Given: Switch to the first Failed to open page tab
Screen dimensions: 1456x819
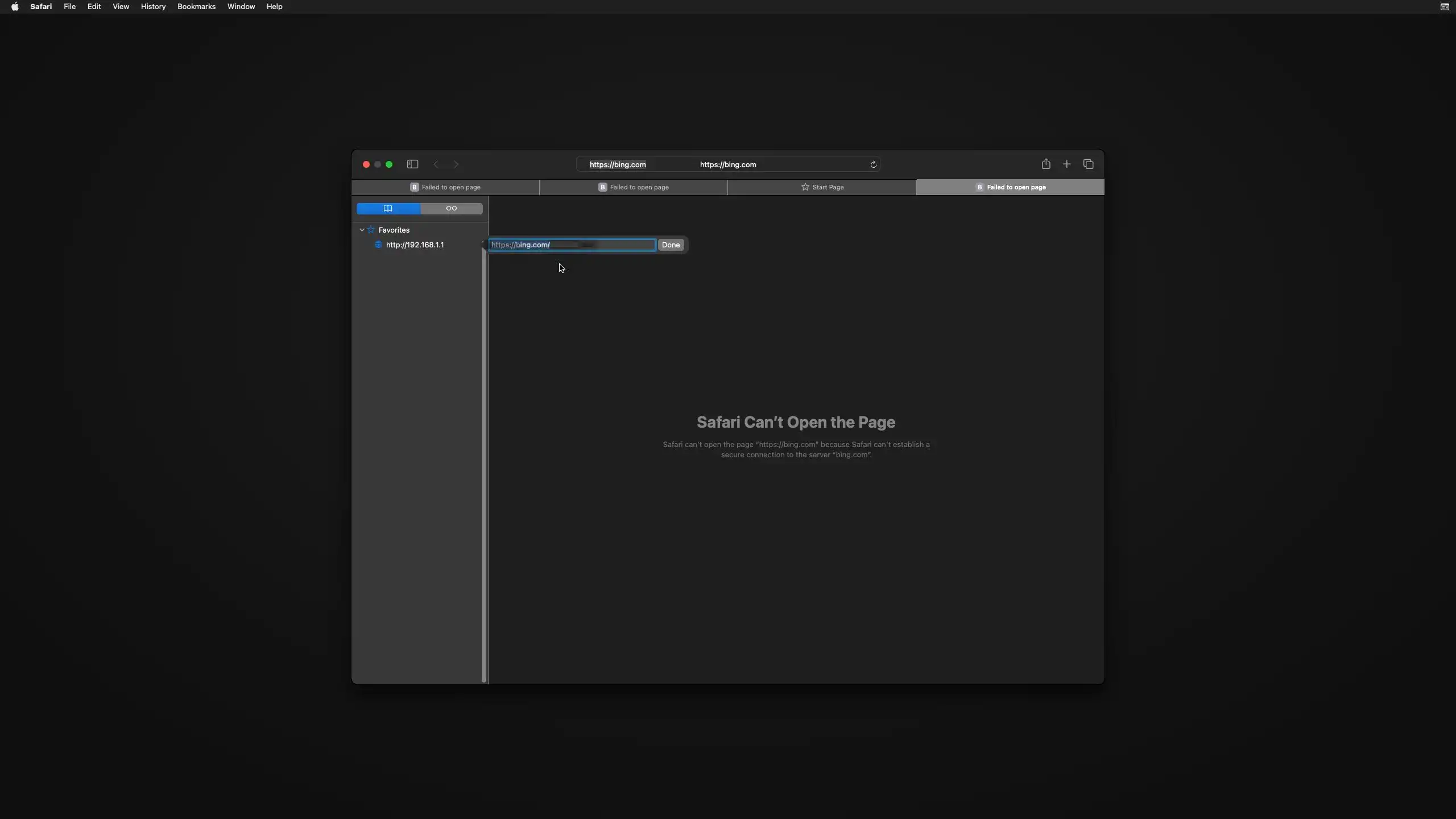Looking at the screenshot, I should [x=445, y=187].
